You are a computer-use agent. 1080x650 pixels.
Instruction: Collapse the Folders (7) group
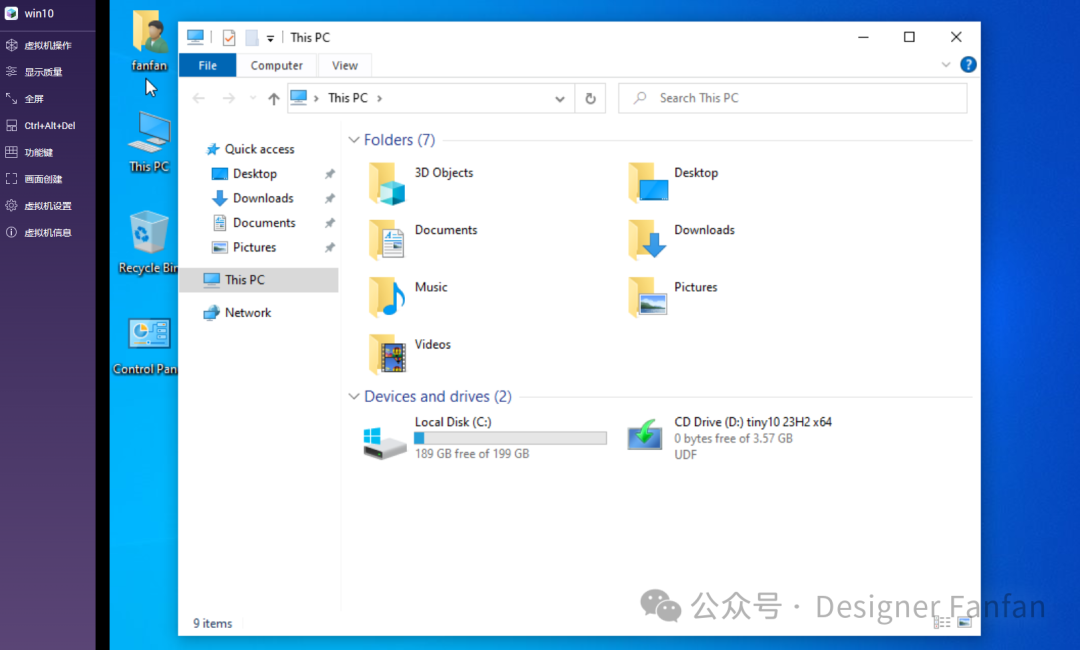point(353,141)
